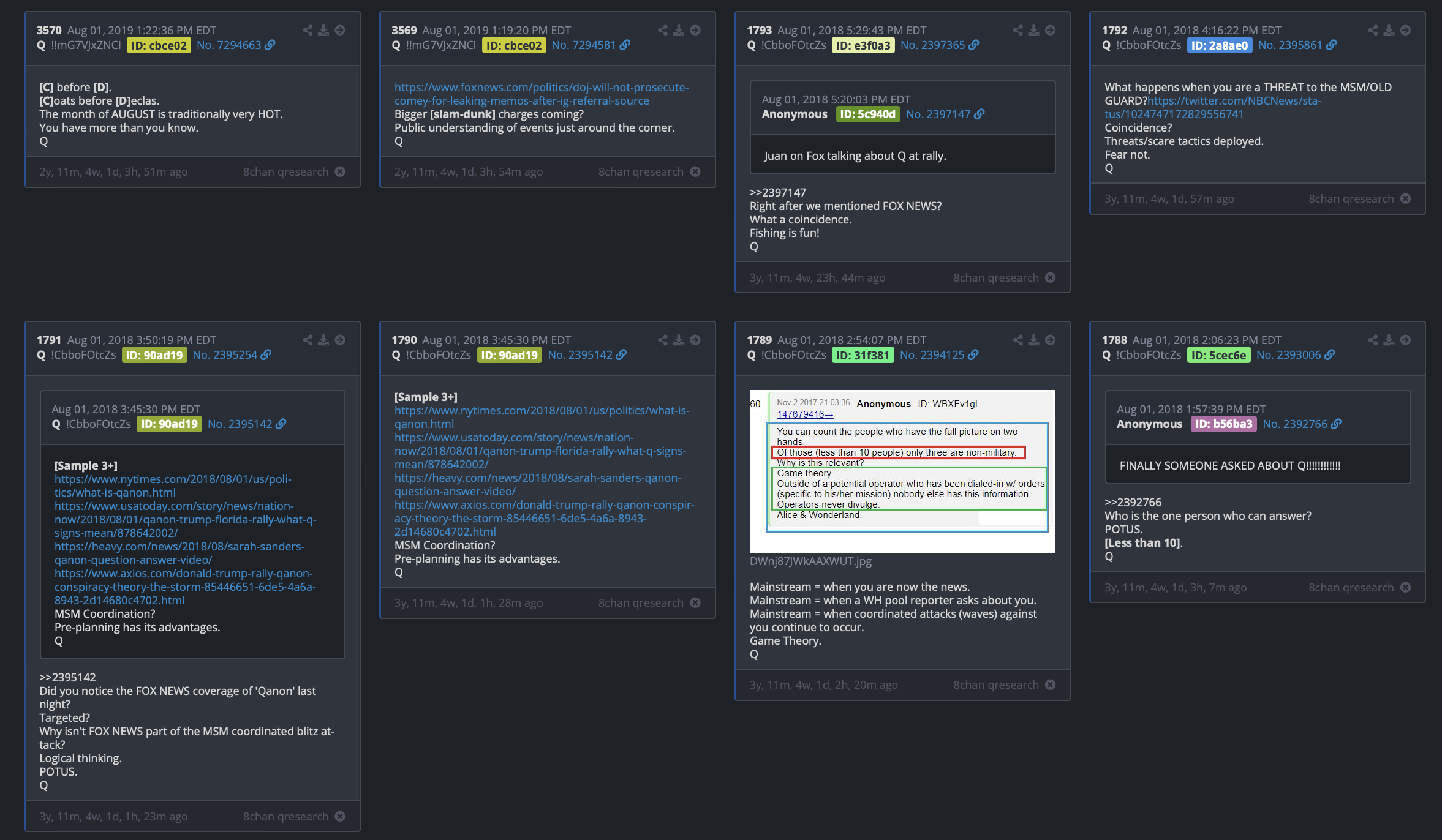Click 8chan qresearch source on post 1792
Viewport: 1442px width, 840px height.
pyautogui.click(x=1351, y=199)
